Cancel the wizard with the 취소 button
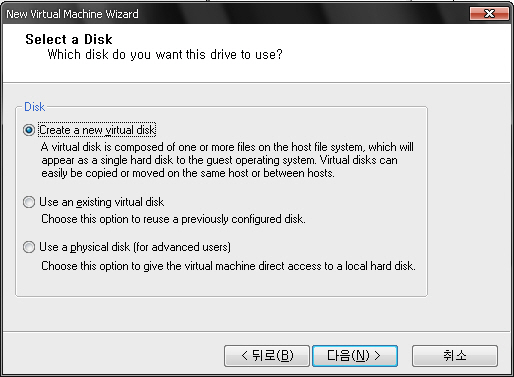Image resolution: width=514 pixels, height=377 pixels. click(455, 356)
